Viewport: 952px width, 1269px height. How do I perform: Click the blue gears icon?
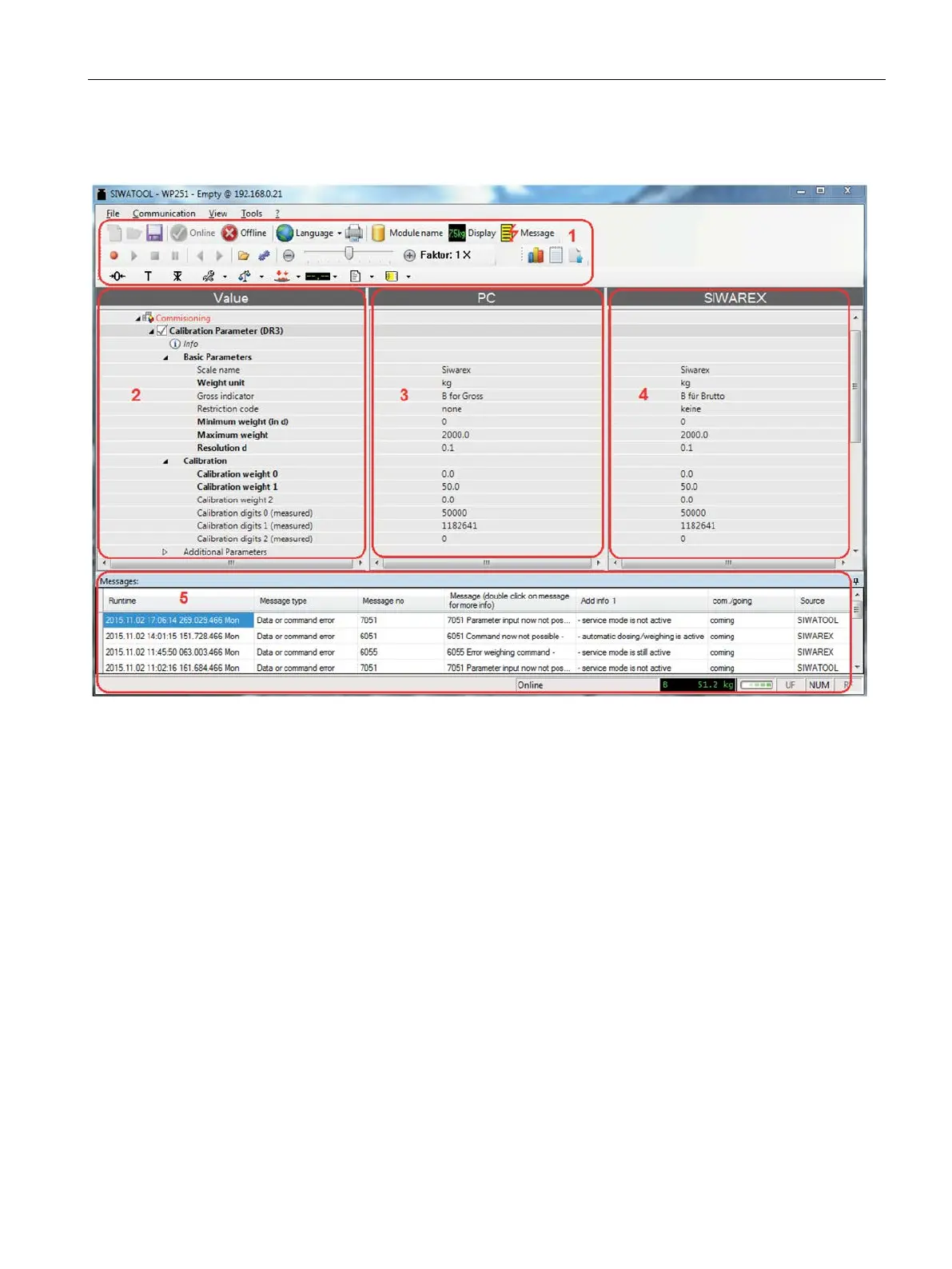(x=264, y=256)
